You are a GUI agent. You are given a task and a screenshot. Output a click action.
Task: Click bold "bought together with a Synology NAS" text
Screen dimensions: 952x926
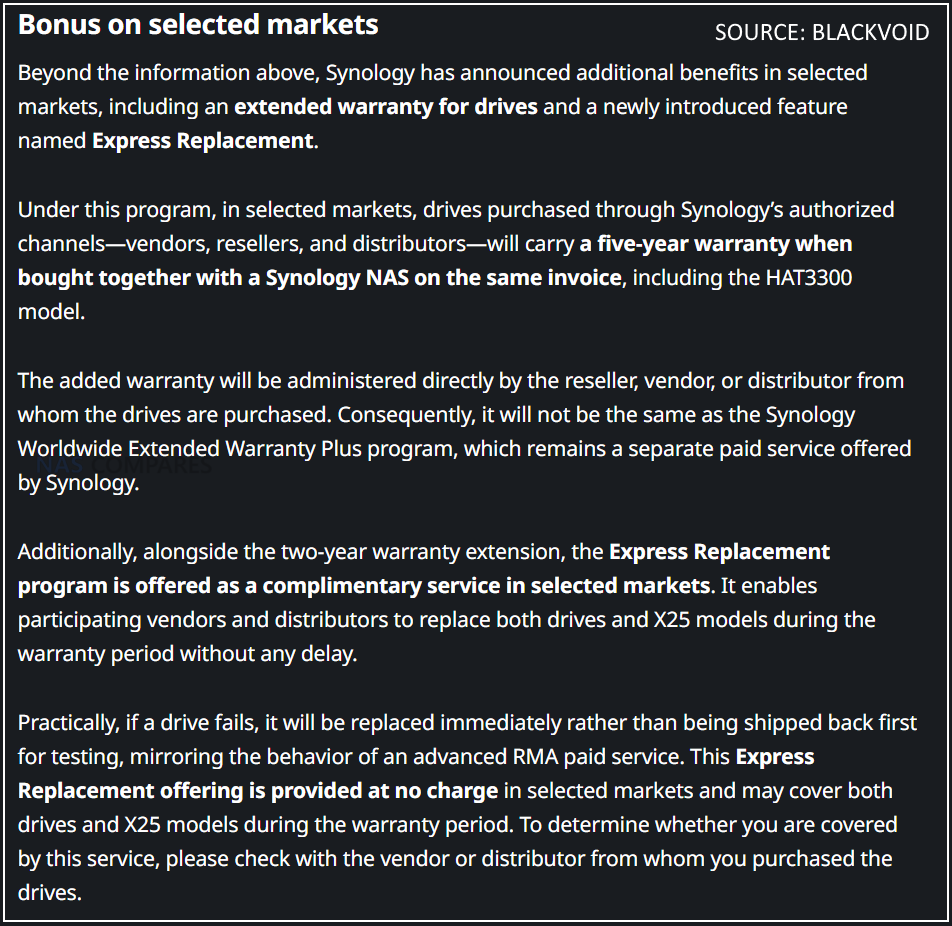[200, 278]
